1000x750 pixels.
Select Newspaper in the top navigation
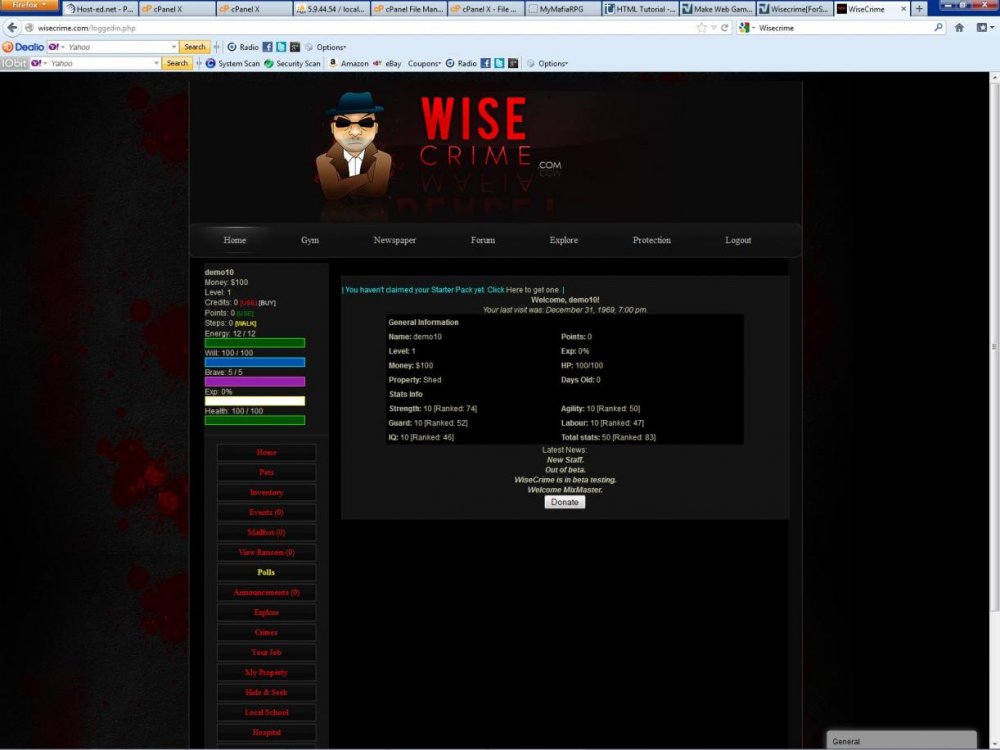pos(394,240)
